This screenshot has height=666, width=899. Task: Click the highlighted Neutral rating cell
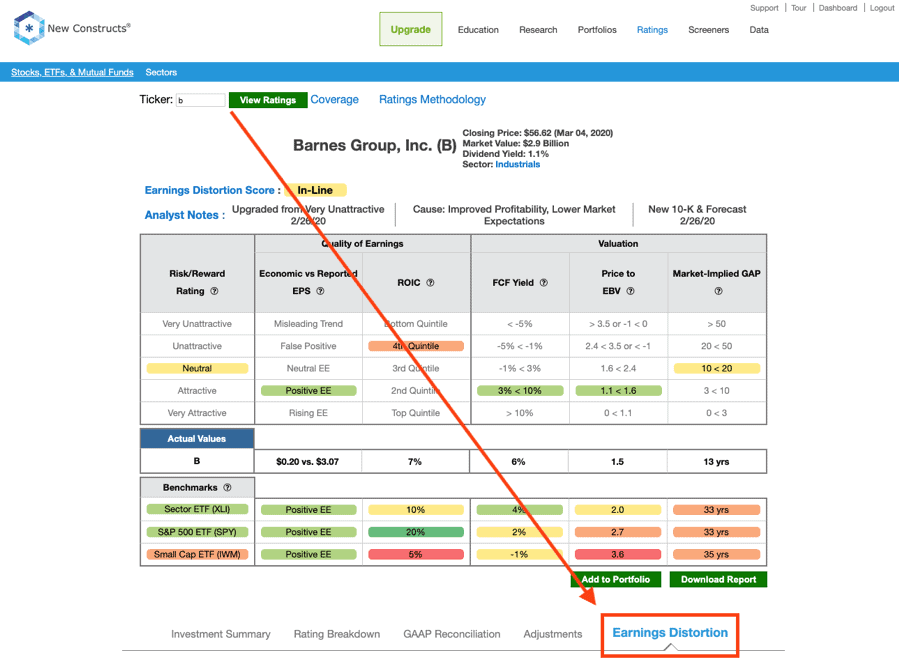(197, 369)
